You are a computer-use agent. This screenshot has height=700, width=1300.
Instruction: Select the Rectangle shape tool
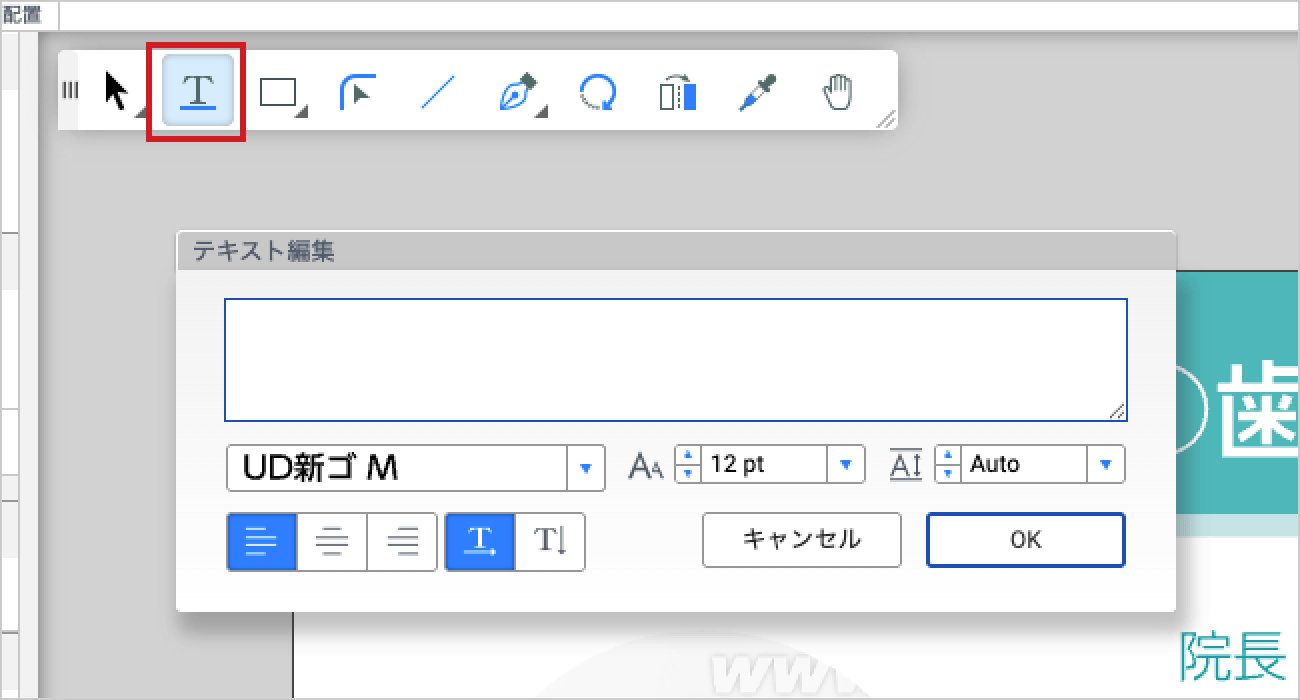279,93
